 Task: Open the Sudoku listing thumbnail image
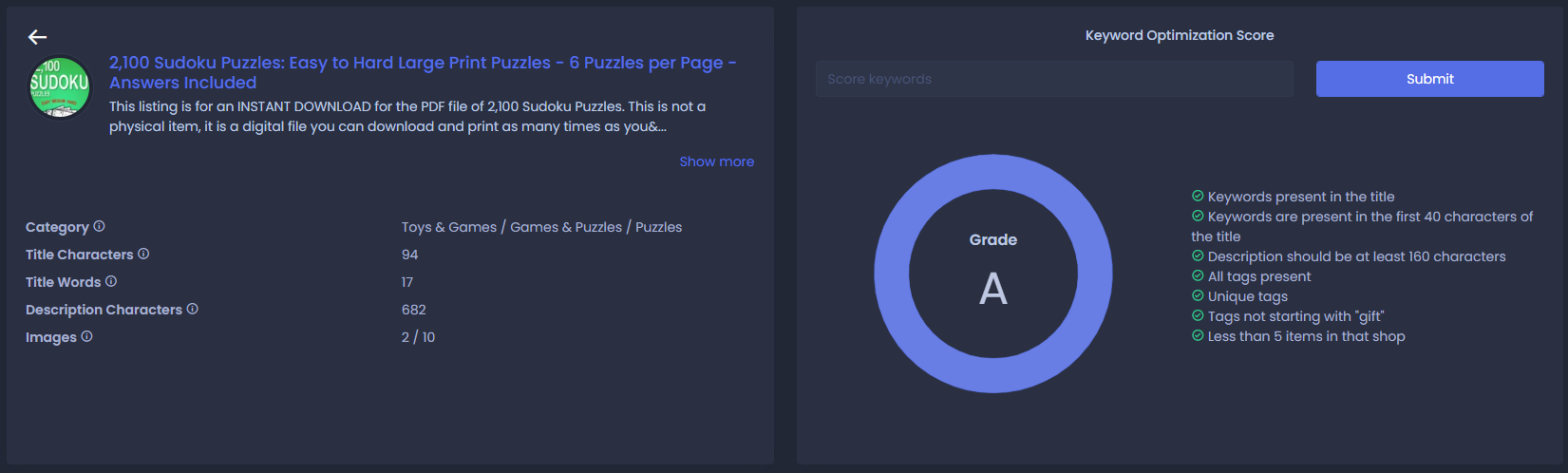click(x=59, y=87)
